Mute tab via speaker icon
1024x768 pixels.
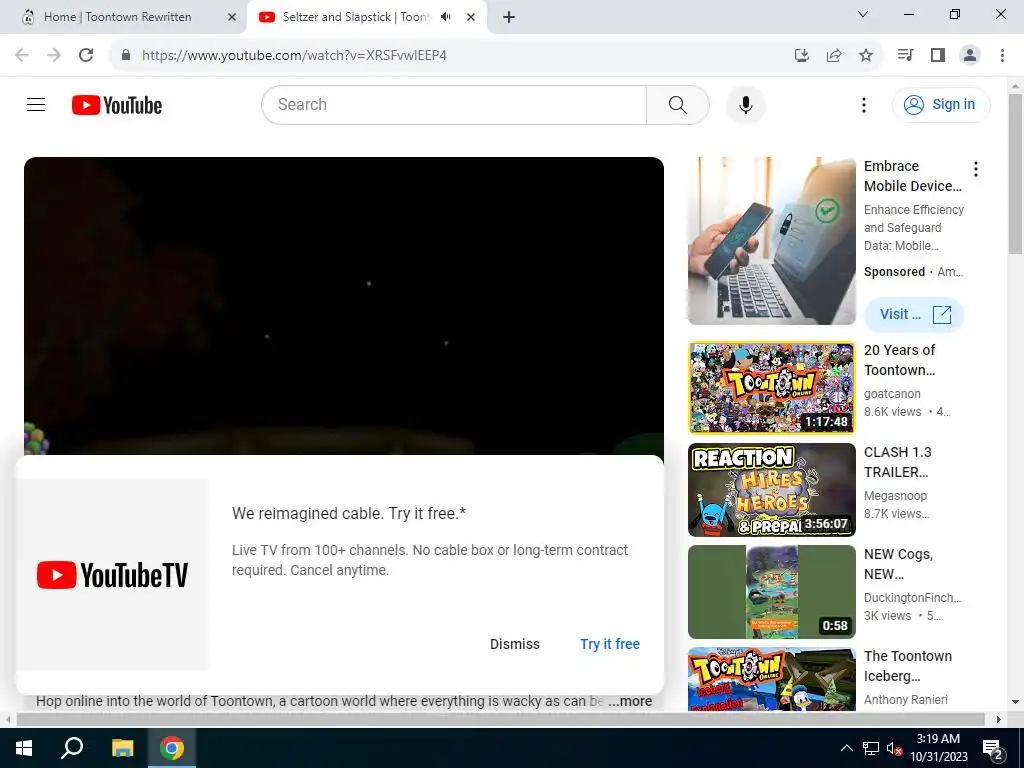(445, 17)
